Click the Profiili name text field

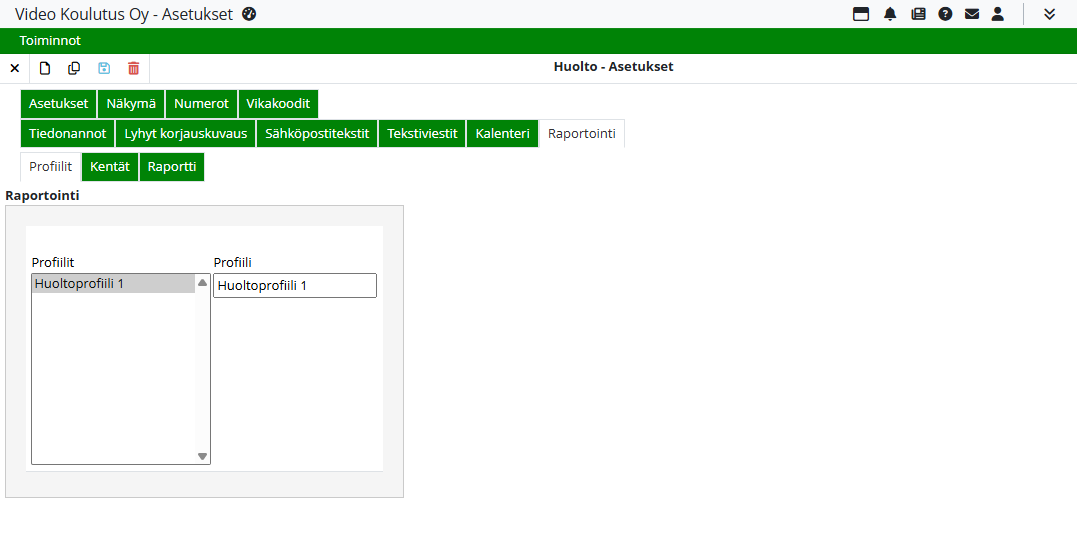295,286
